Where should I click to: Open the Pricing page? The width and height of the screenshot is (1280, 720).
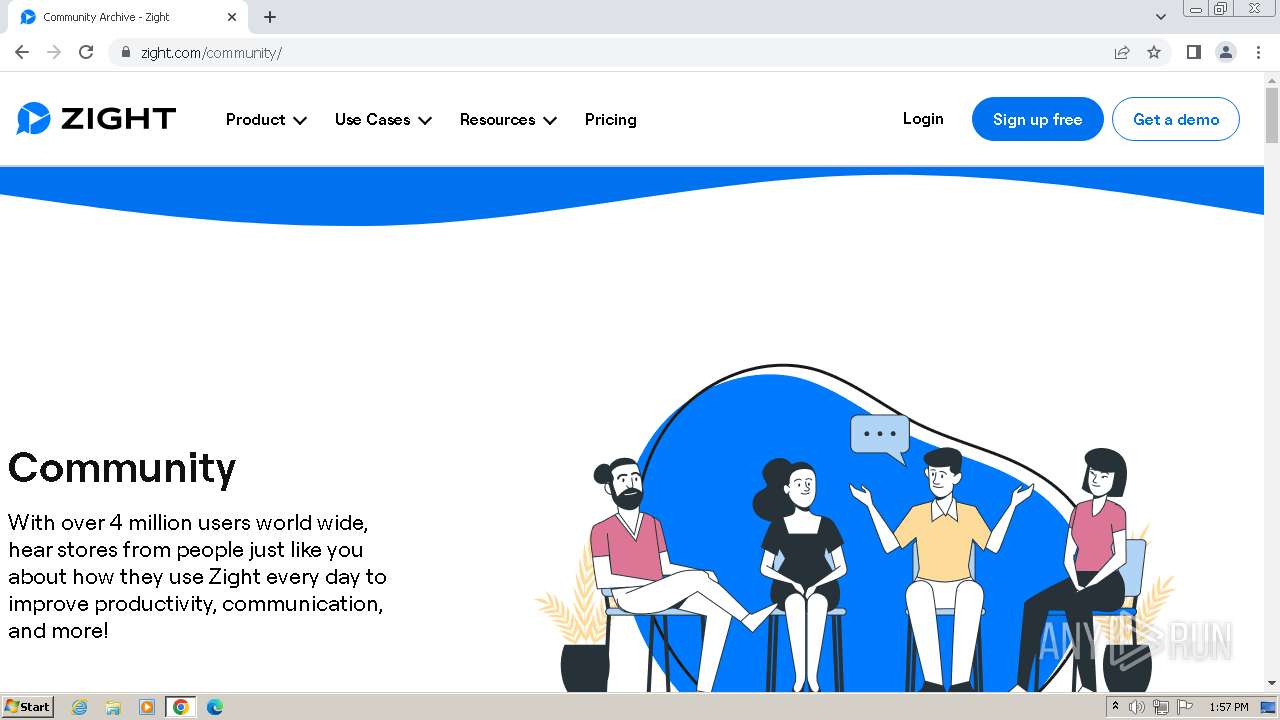(610, 119)
